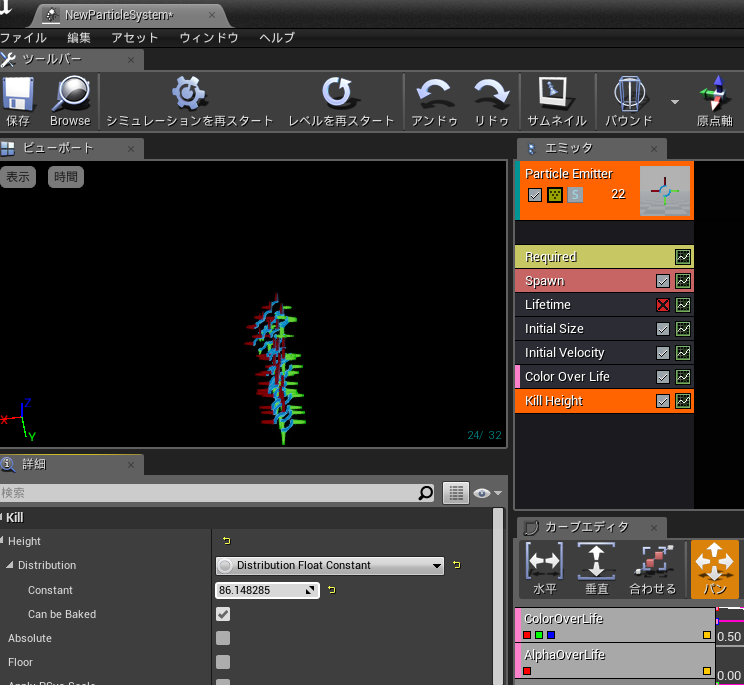Open the バウンド options dropdown arrow
This screenshot has height=685, width=744.
click(x=675, y=102)
